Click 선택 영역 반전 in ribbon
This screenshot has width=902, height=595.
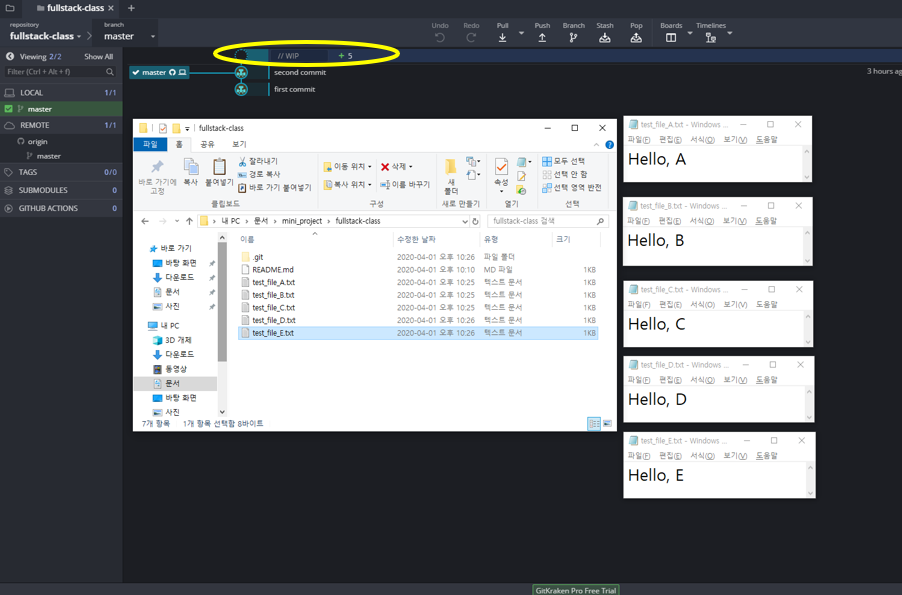tap(572, 188)
